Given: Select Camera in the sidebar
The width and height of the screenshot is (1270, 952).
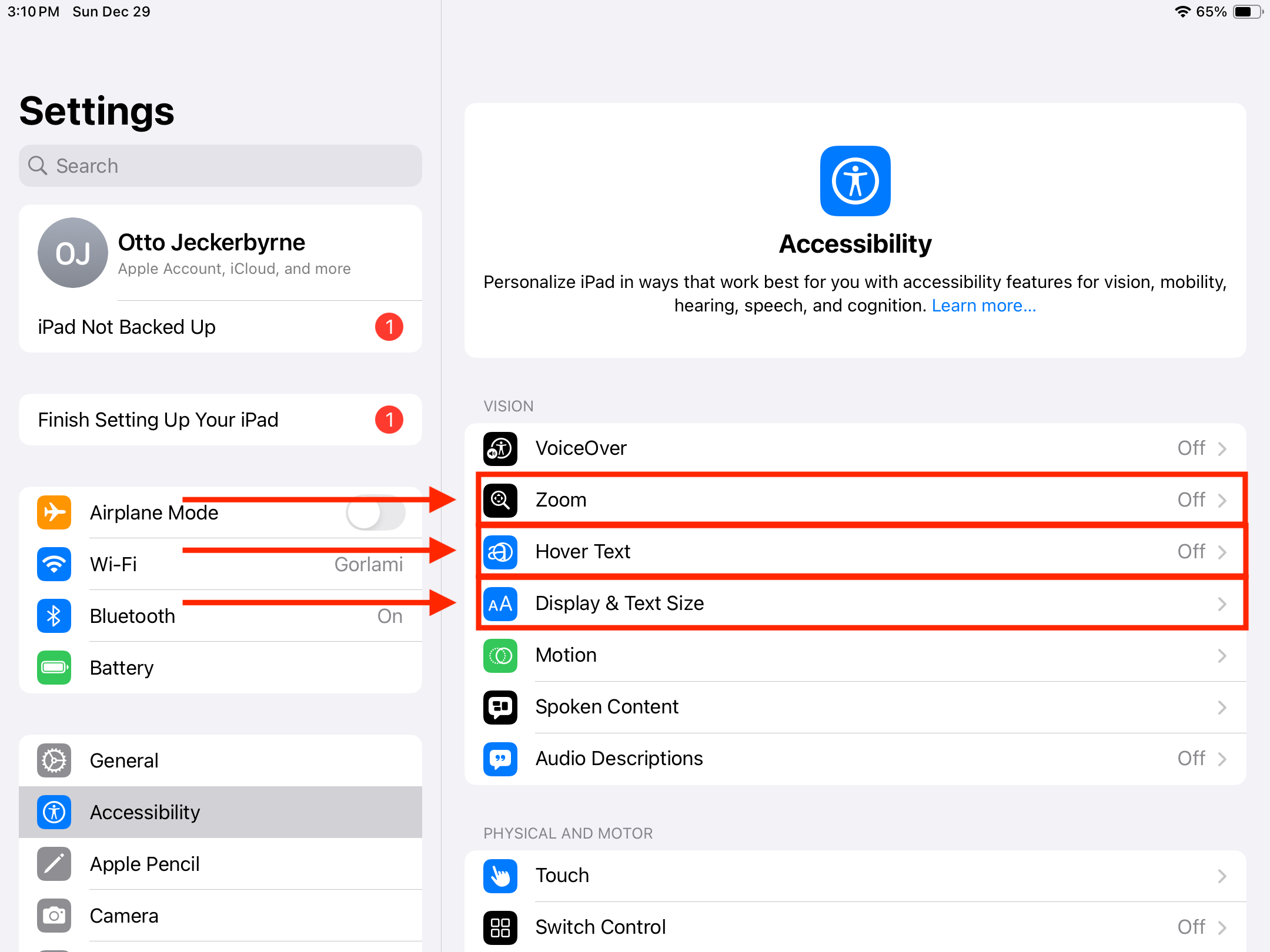Looking at the screenshot, I should [x=220, y=916].
